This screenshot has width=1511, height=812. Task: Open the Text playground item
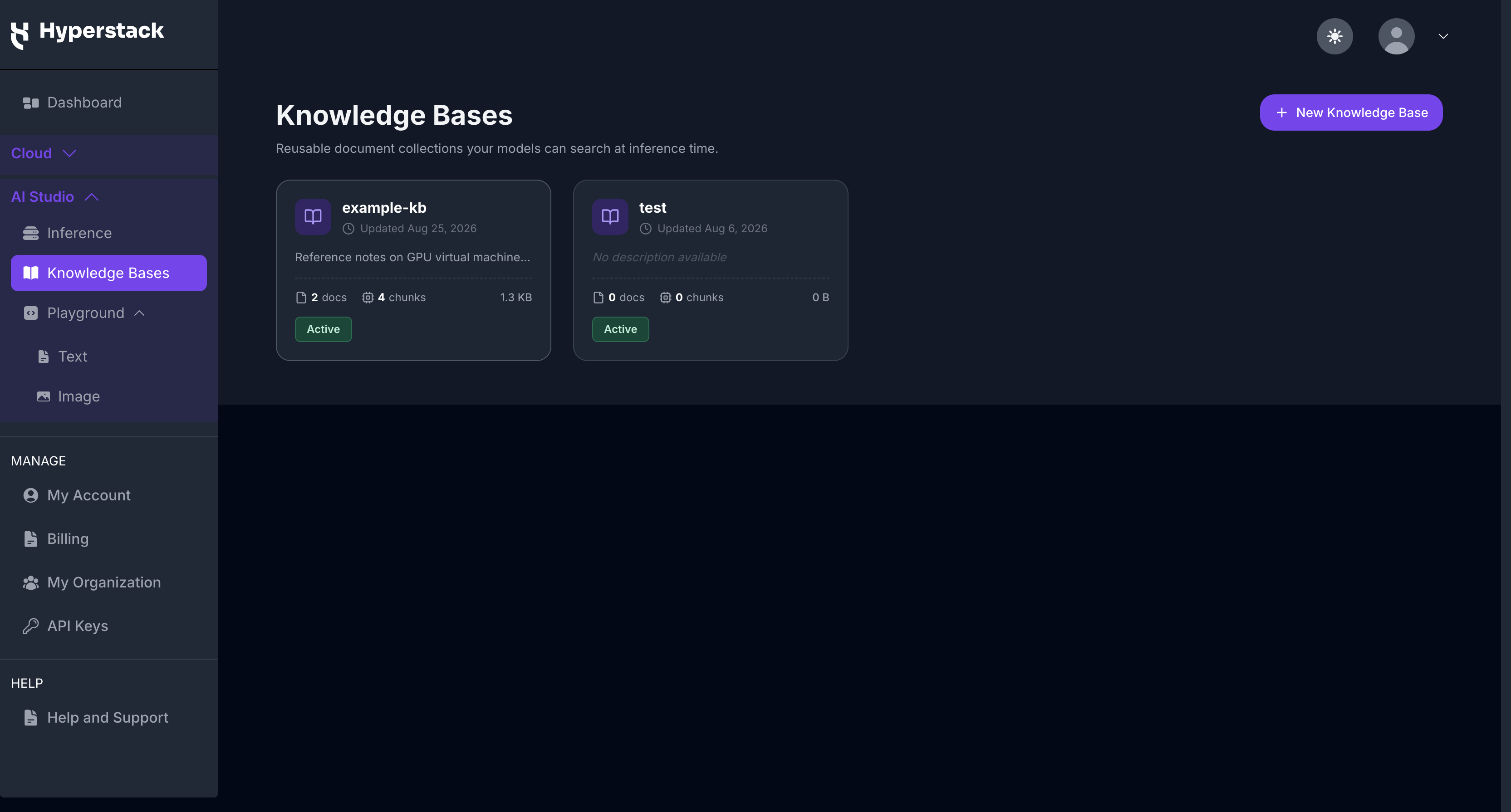coord(72,357)
